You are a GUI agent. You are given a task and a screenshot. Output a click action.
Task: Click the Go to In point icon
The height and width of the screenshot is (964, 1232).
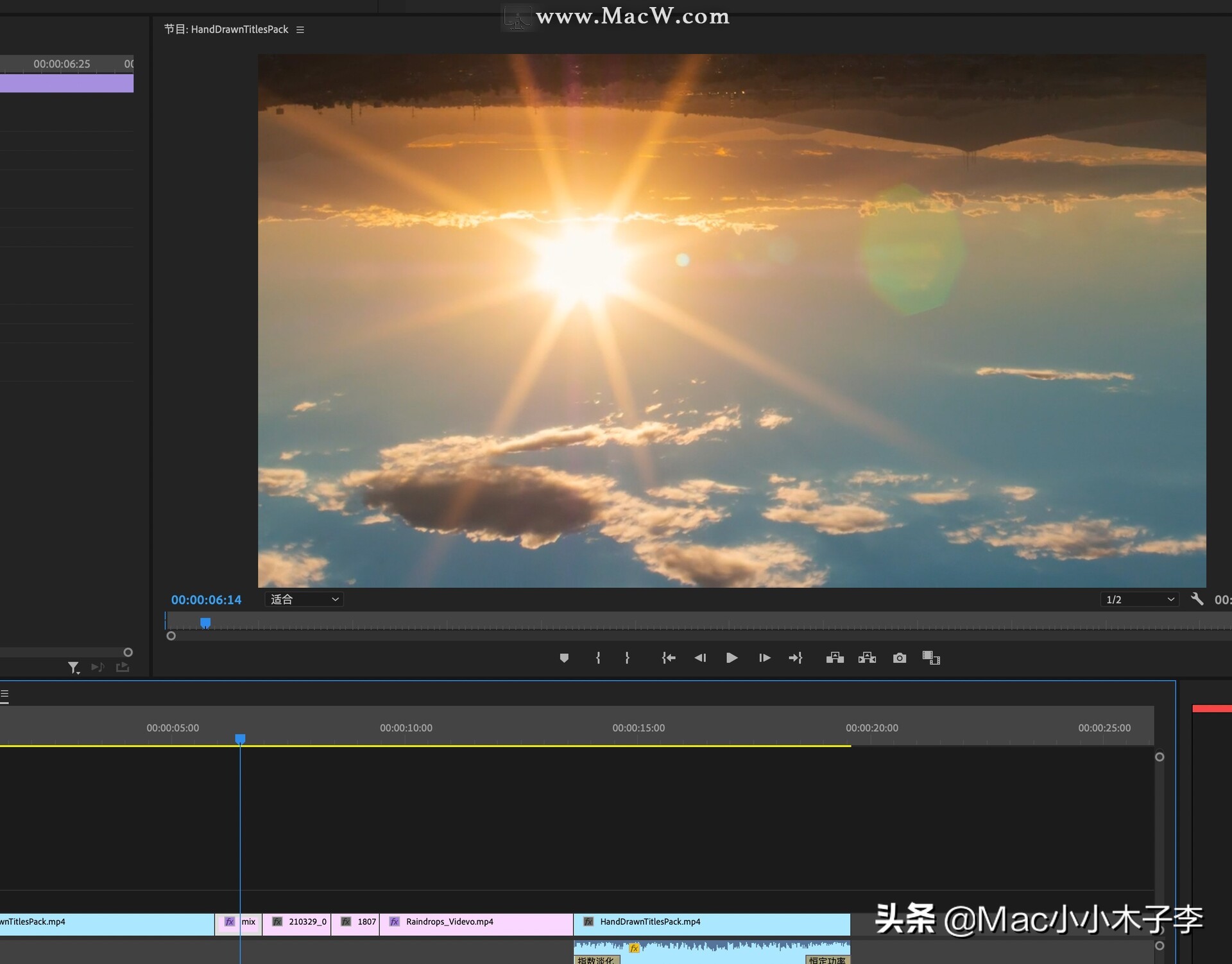(668, 658)
